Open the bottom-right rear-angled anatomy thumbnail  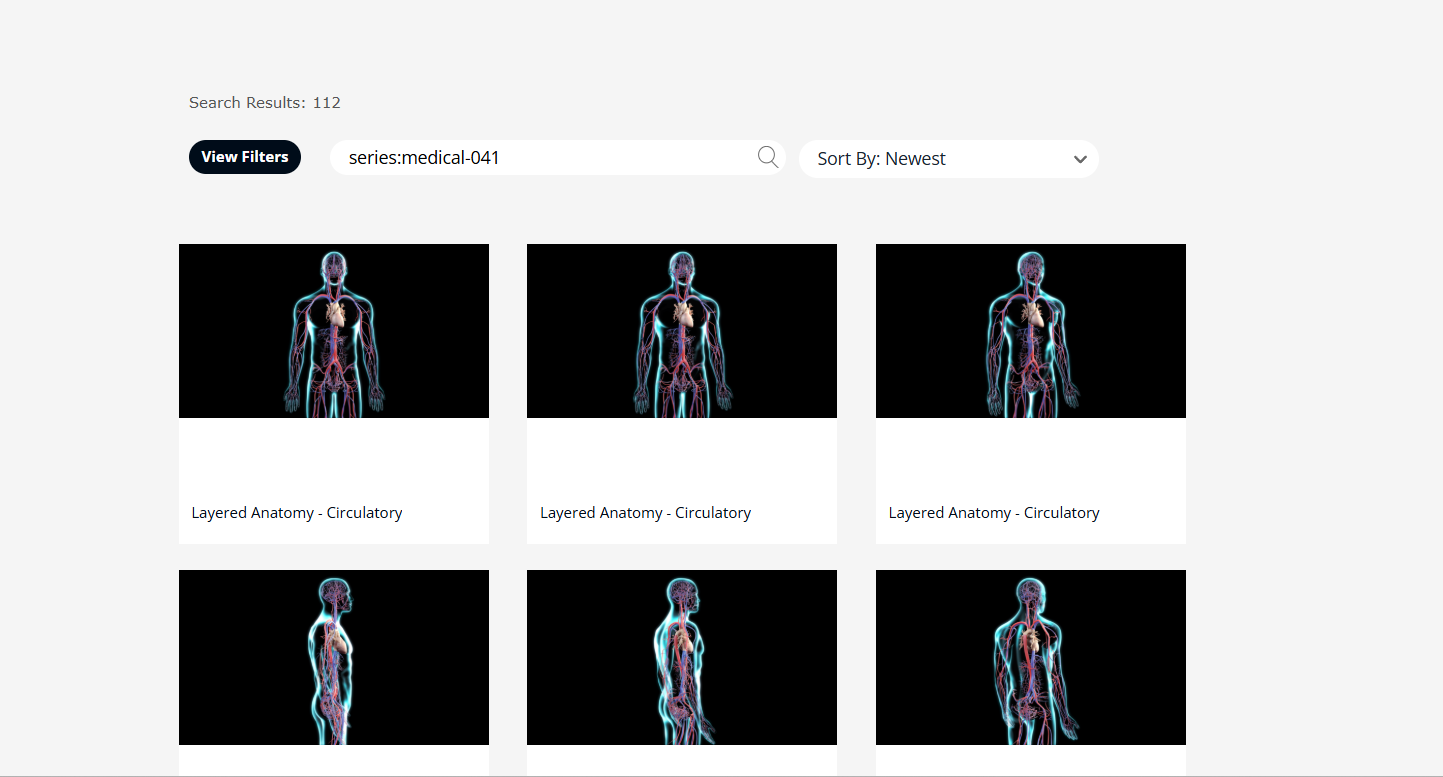click(1030, 657)
